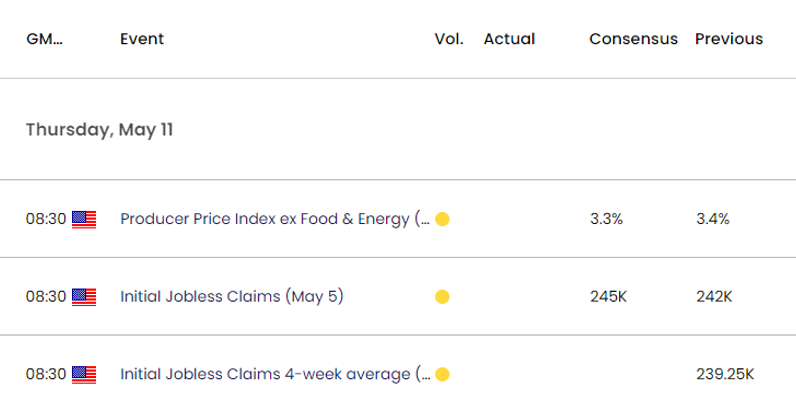Click the 239.25K previous value

[x=725, y=375]
